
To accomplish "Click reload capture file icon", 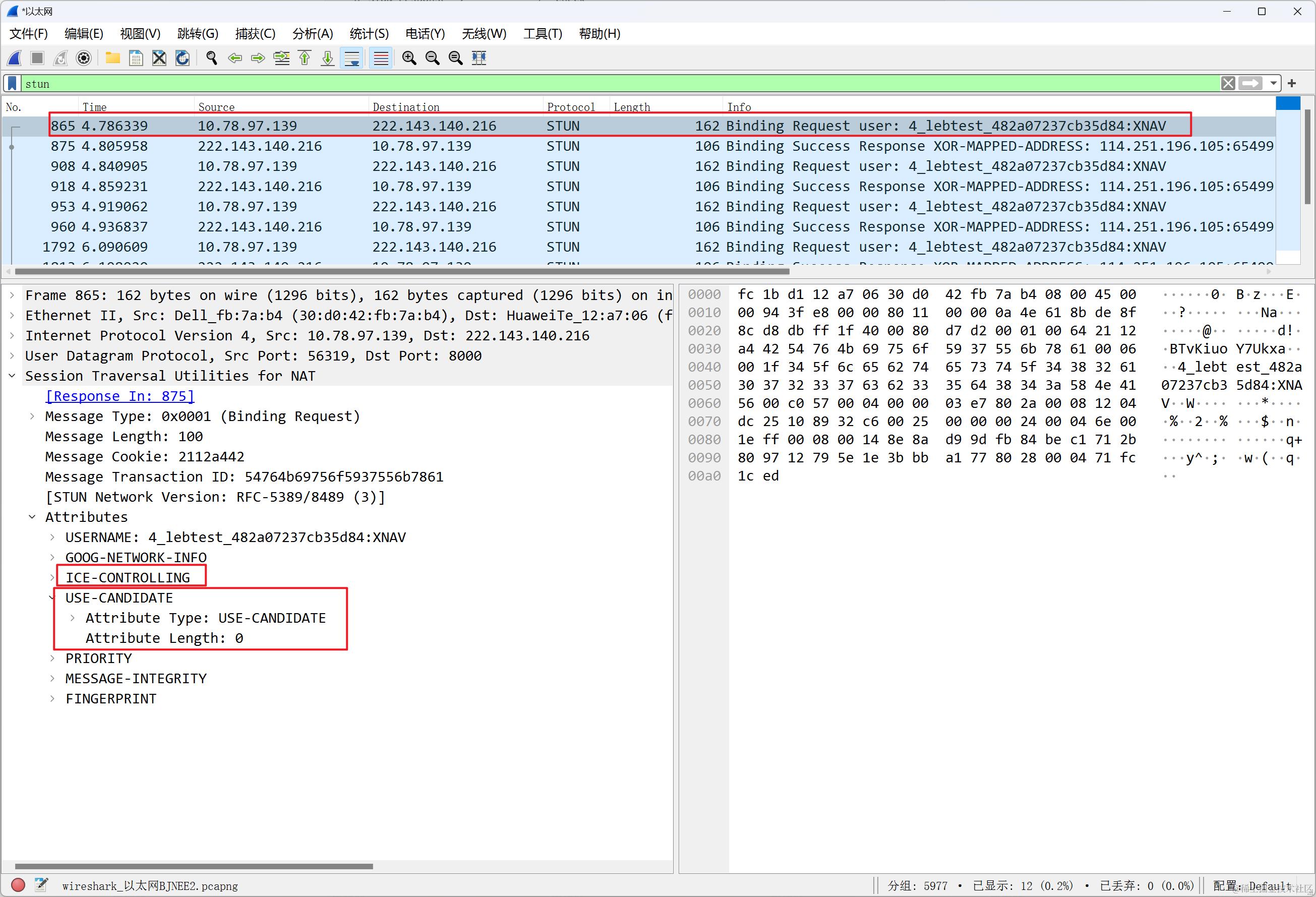I will click(183, 58).
